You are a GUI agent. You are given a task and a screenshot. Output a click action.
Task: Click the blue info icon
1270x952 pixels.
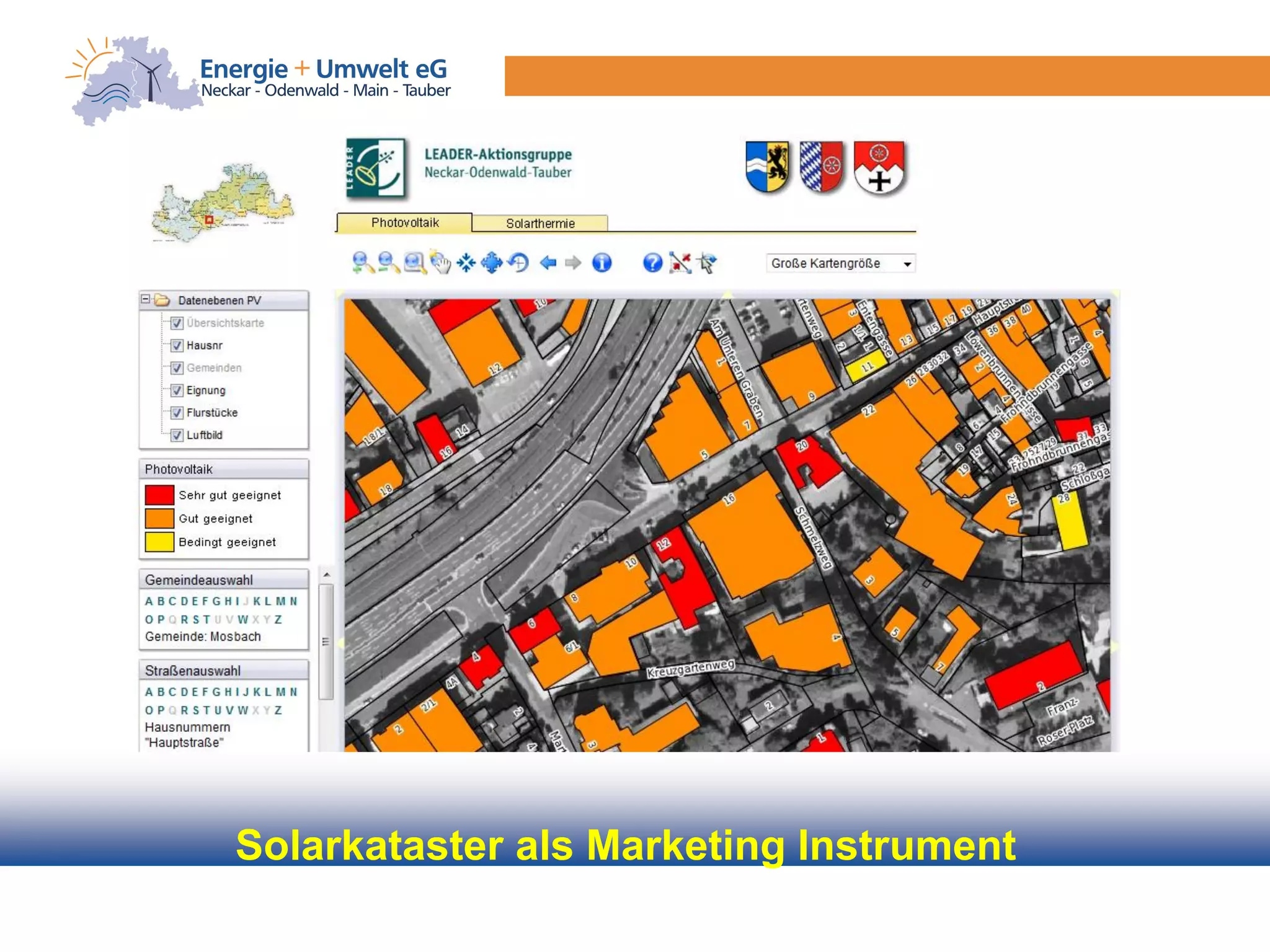602,263
